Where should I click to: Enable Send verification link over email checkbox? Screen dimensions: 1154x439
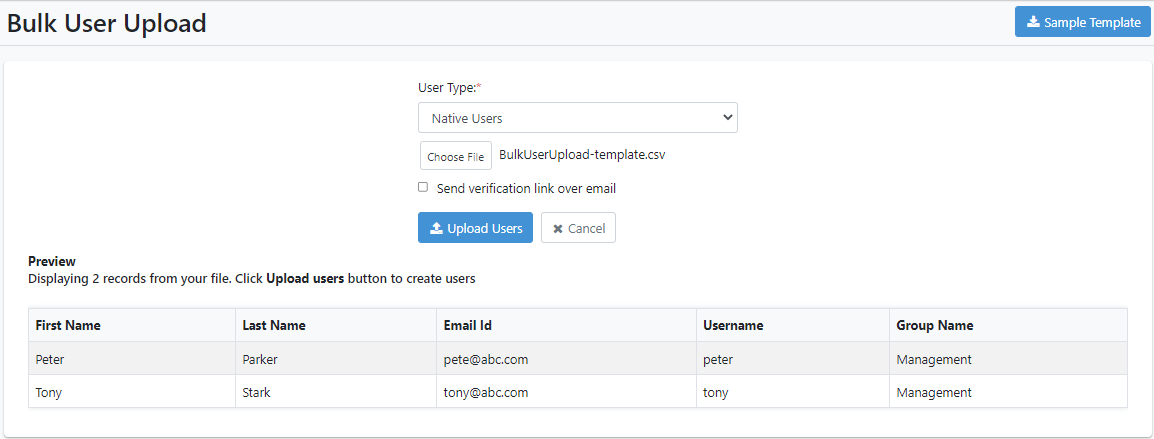tap(423, 187)
